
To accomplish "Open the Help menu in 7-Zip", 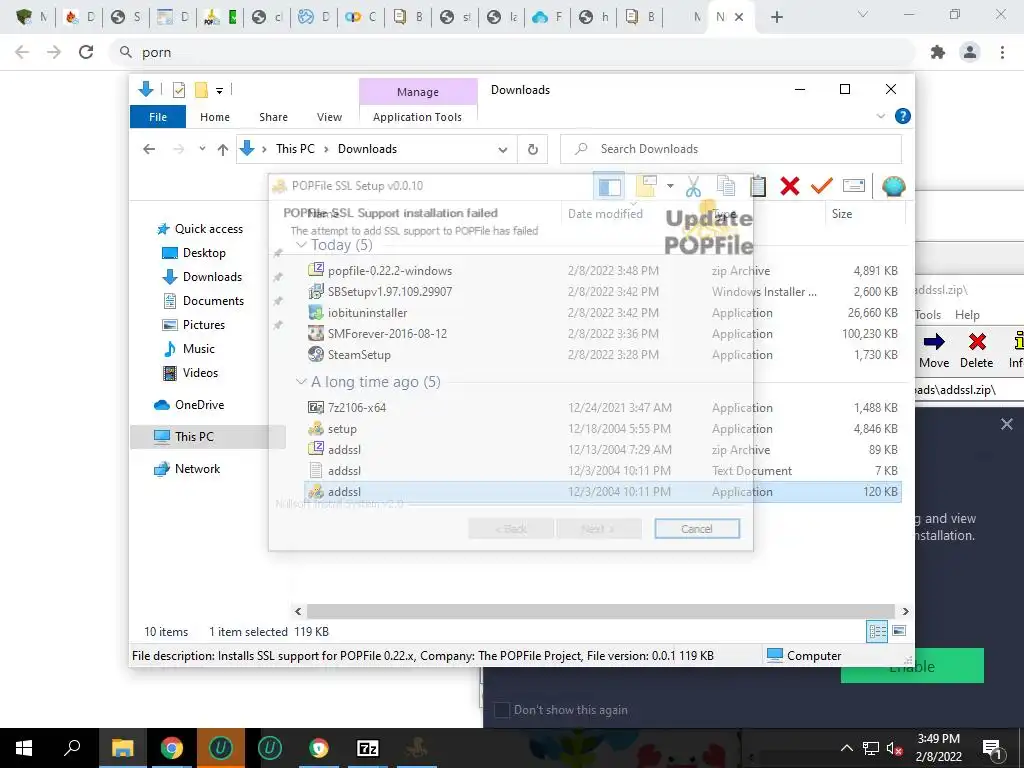I will coord(967,315).
